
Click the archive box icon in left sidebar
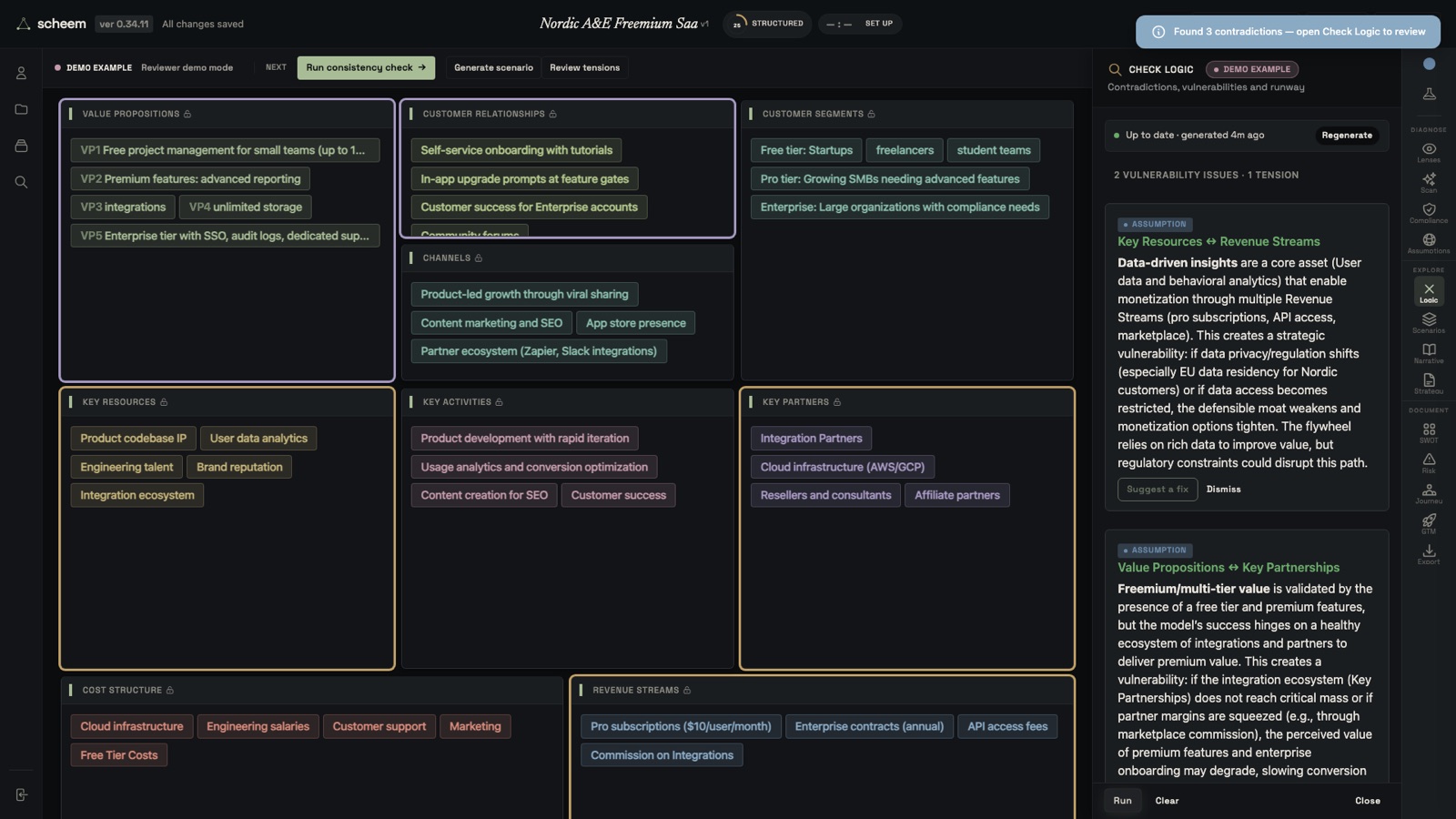coord(21,146)
